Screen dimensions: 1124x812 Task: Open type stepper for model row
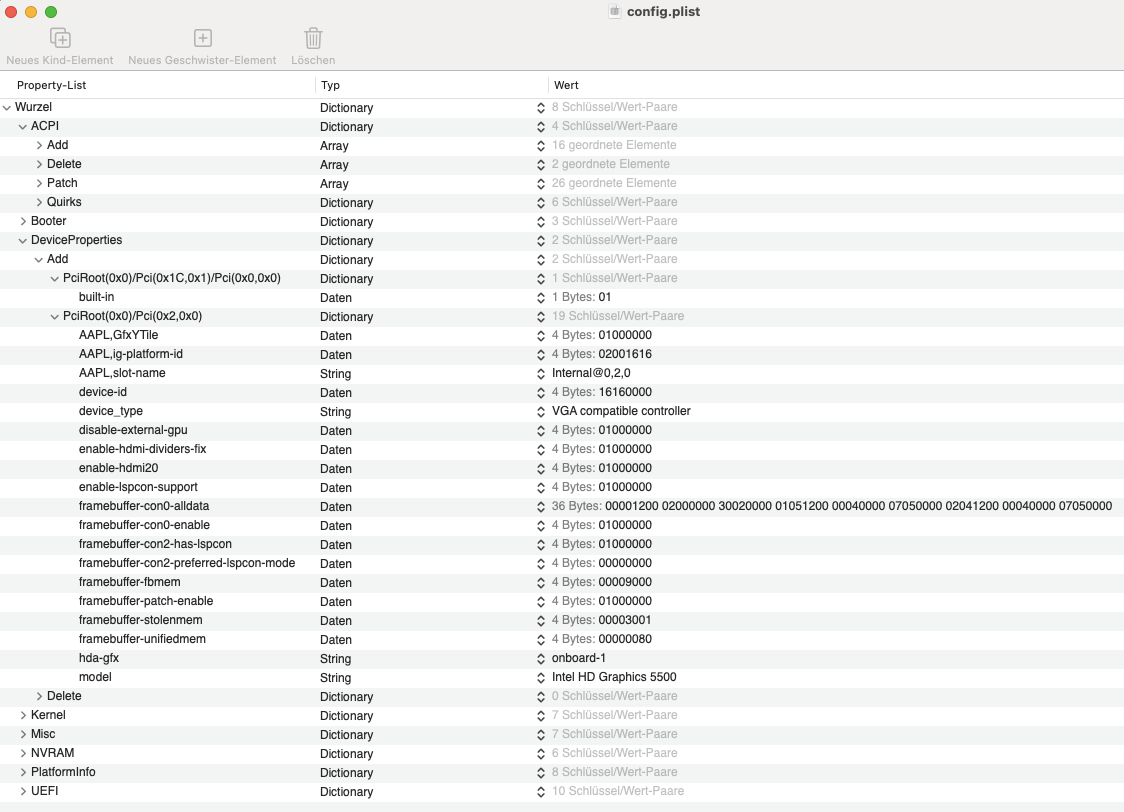coord(540,677)
